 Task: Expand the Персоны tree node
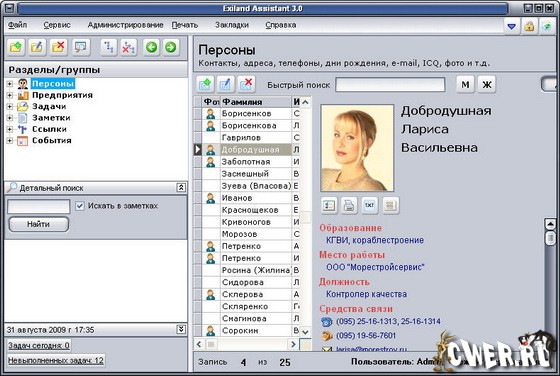(10, 84)
